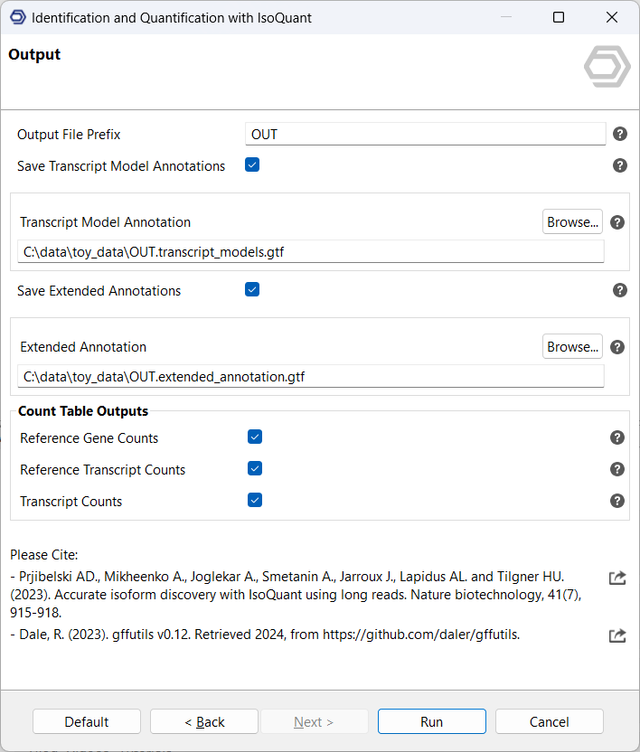Uncheck Save Transcript Model Annotations
640x752 pixels.
point(252,165)
